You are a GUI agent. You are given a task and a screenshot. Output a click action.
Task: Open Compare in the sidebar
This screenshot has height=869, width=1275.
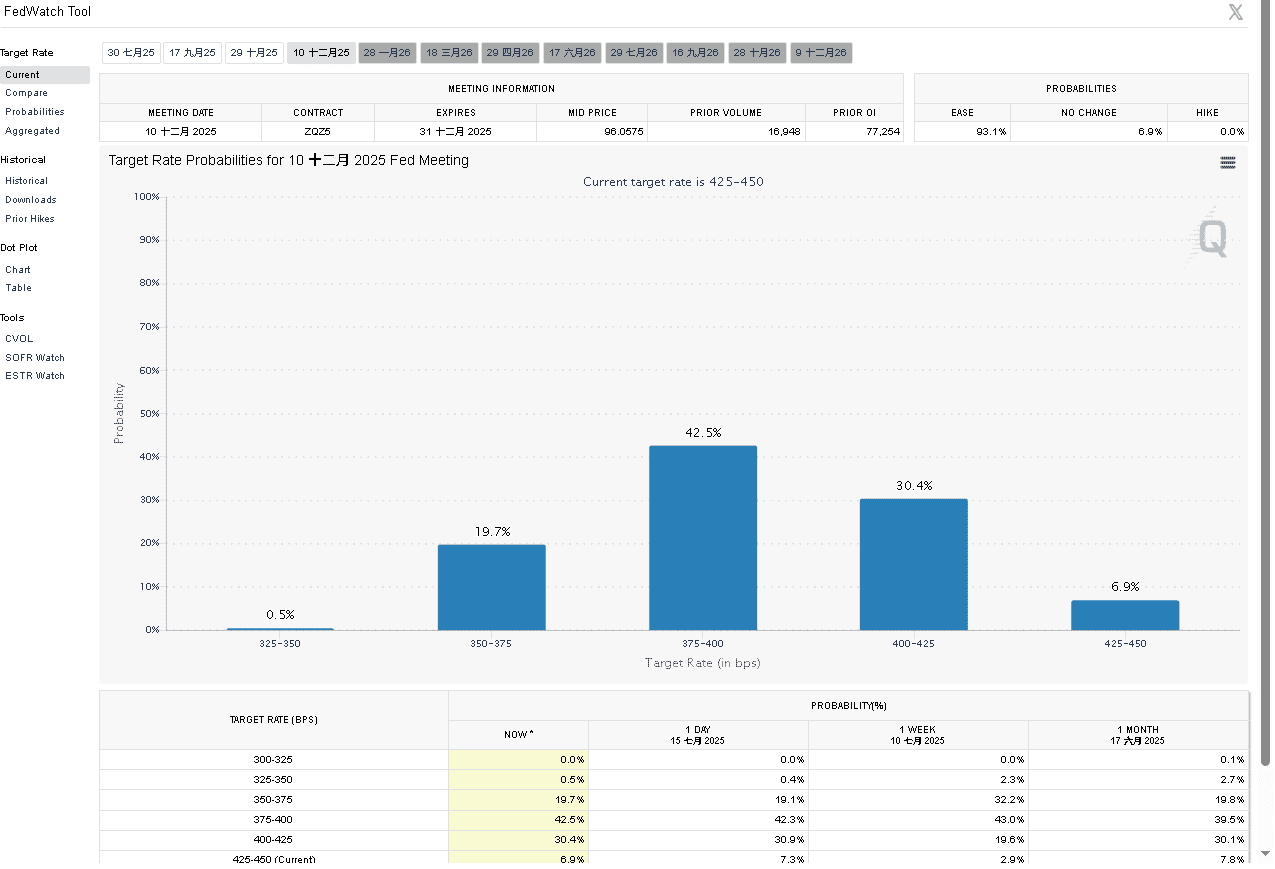click(x=26, y=93)
